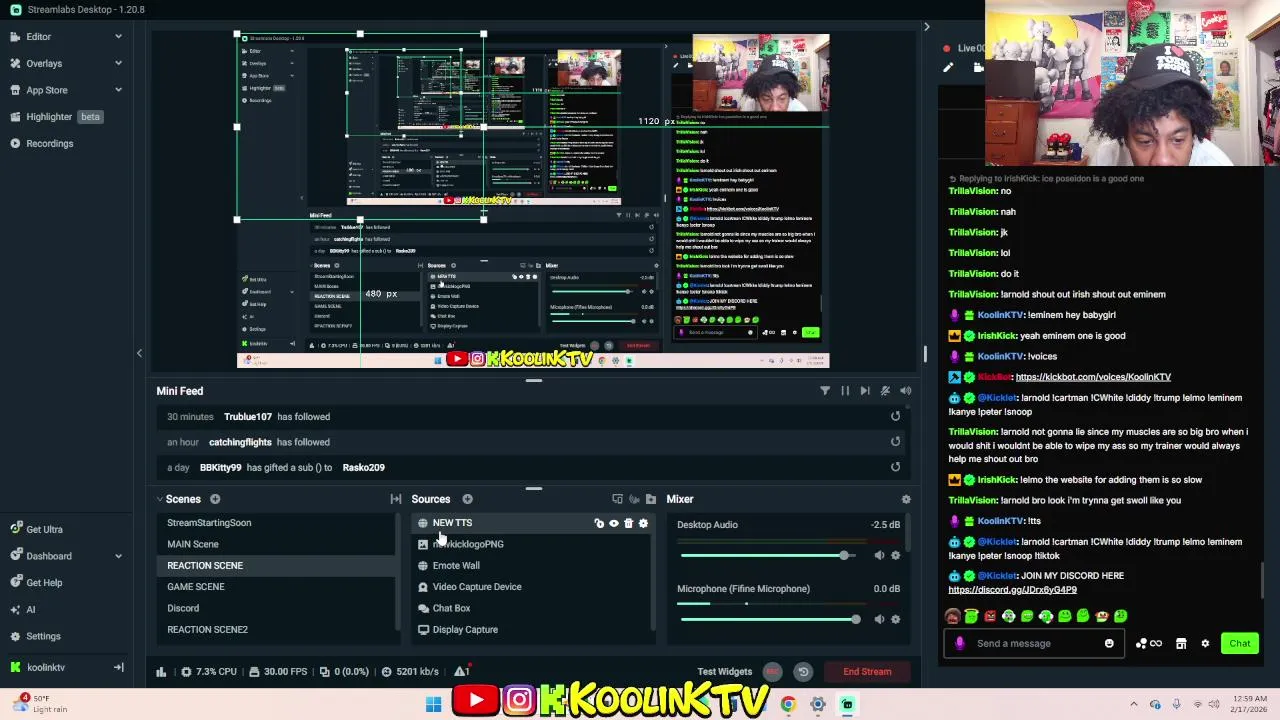This screenshot has height=720, width=1280.
Task: Click the replay buffer icon
Action: [x=803, y=672]
